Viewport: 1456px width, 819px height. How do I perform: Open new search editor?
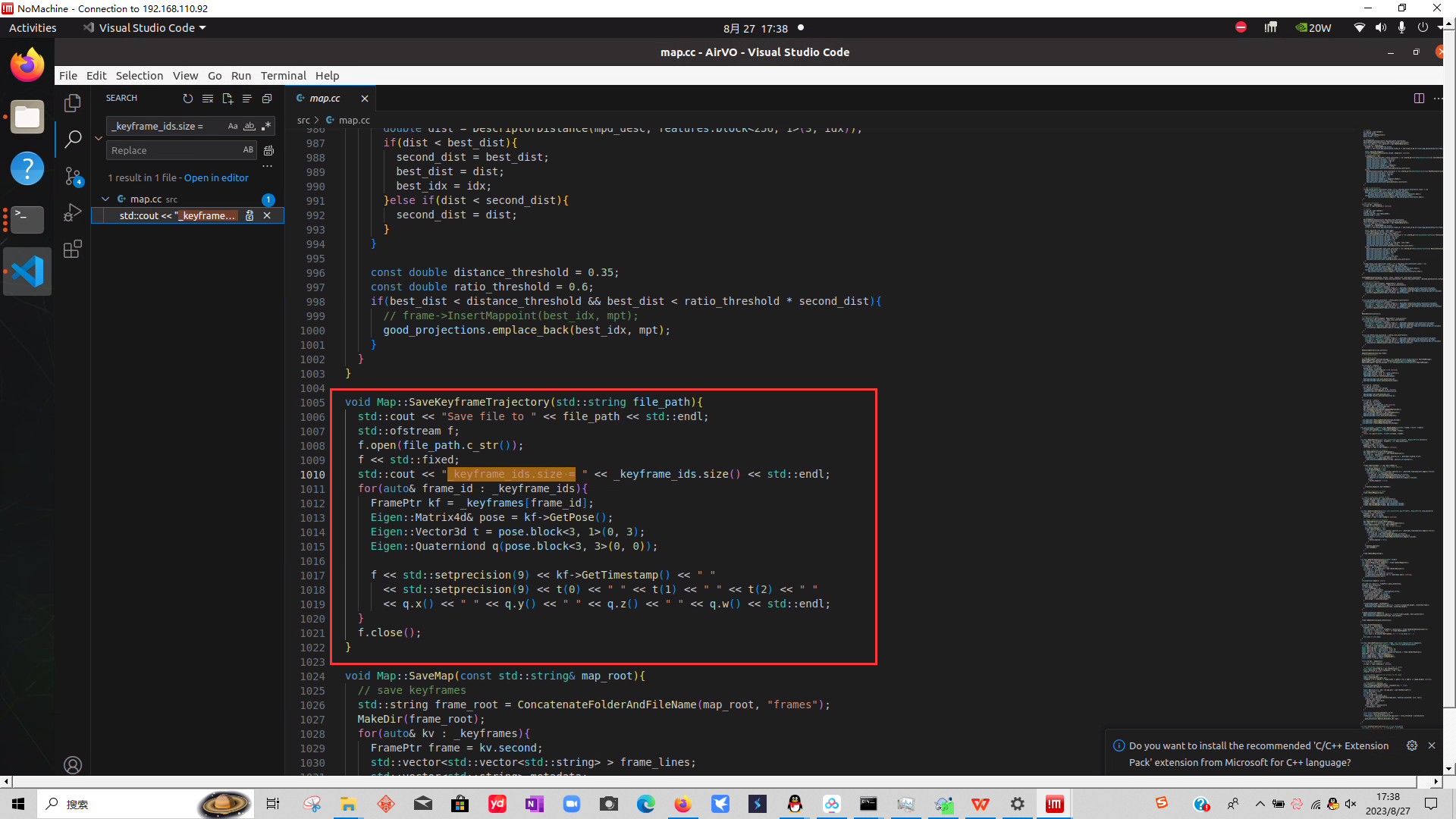click(227, 99)
